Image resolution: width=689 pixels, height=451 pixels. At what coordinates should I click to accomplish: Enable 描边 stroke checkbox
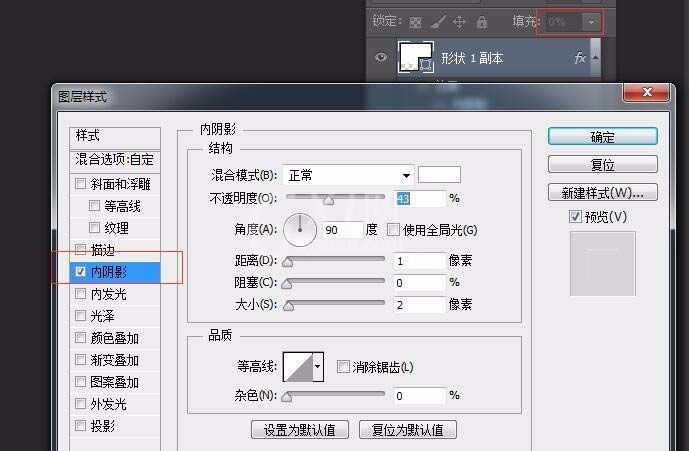pos(80,250)
